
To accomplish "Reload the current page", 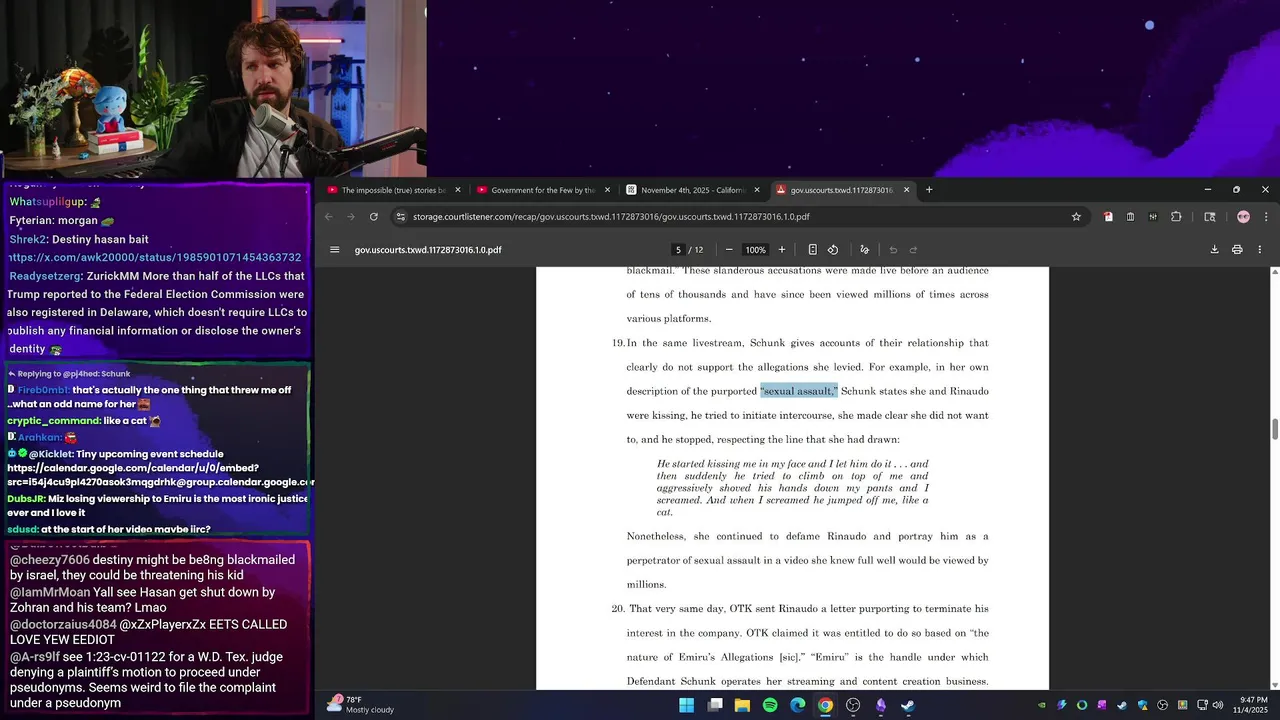I will coord(374,217).
